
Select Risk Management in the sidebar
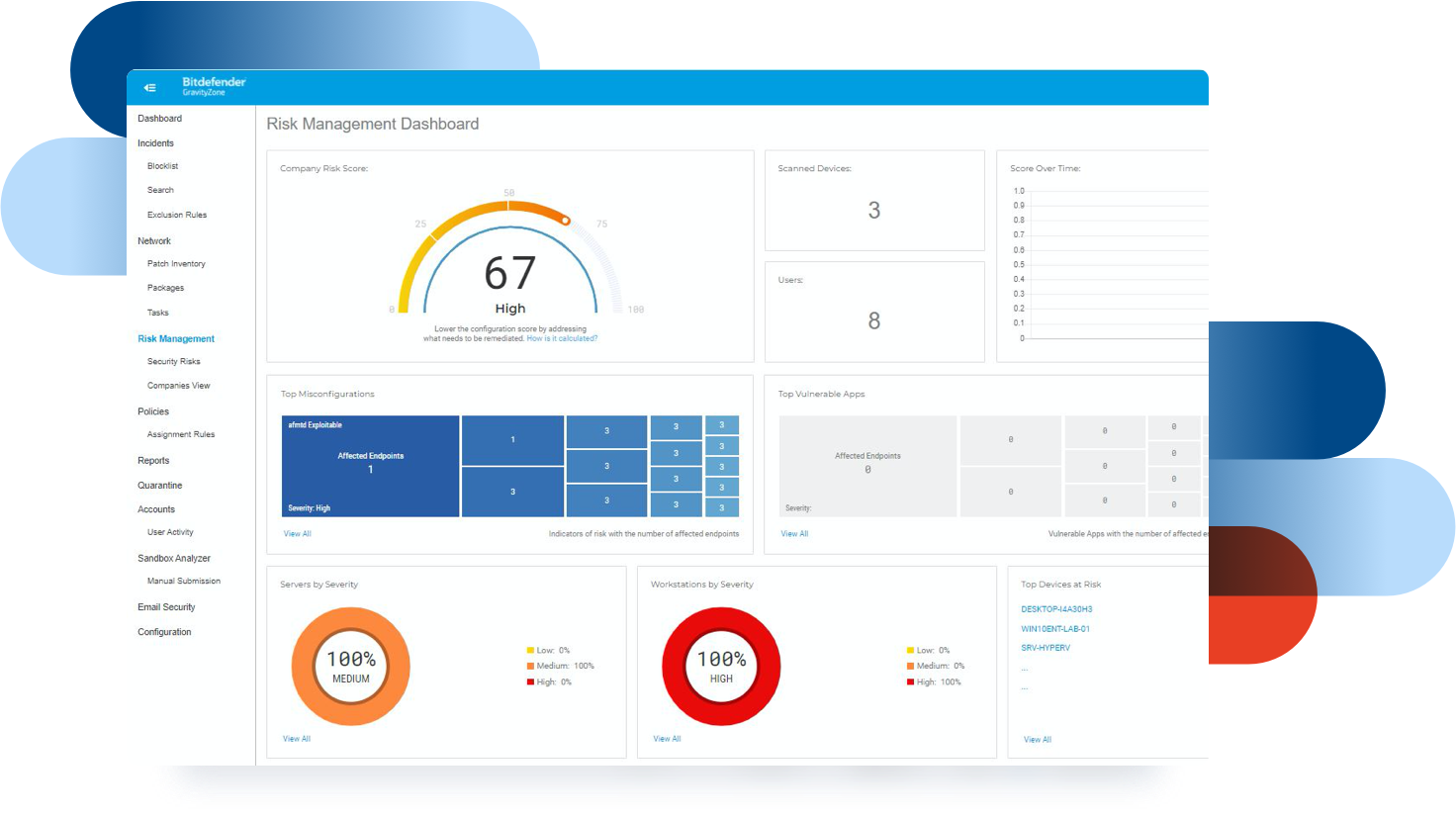click(x=175, y=339)
